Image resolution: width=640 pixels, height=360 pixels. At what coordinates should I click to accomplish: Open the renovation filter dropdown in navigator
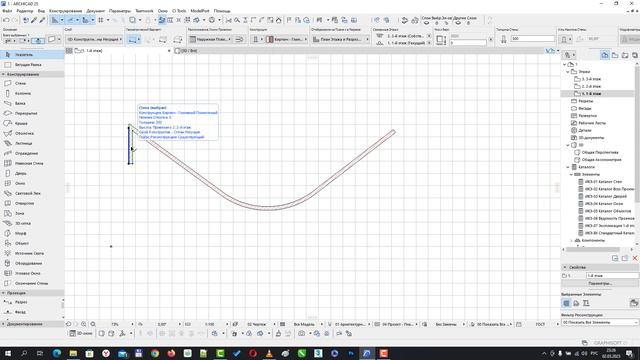click(x=600, y=322)
